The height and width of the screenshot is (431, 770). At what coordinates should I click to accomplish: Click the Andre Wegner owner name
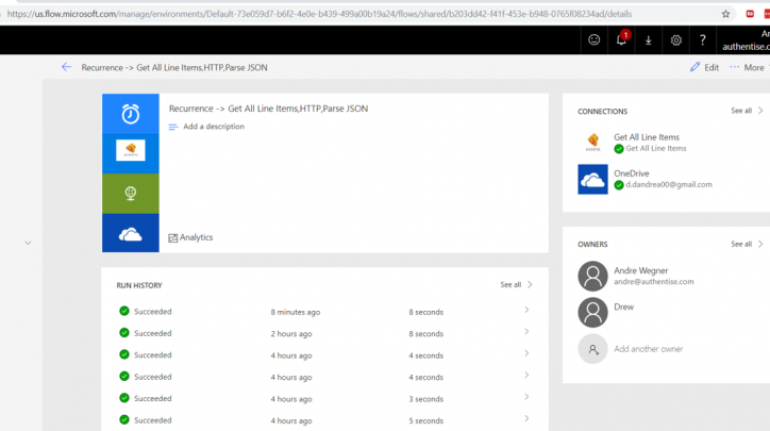click(641, 270)
